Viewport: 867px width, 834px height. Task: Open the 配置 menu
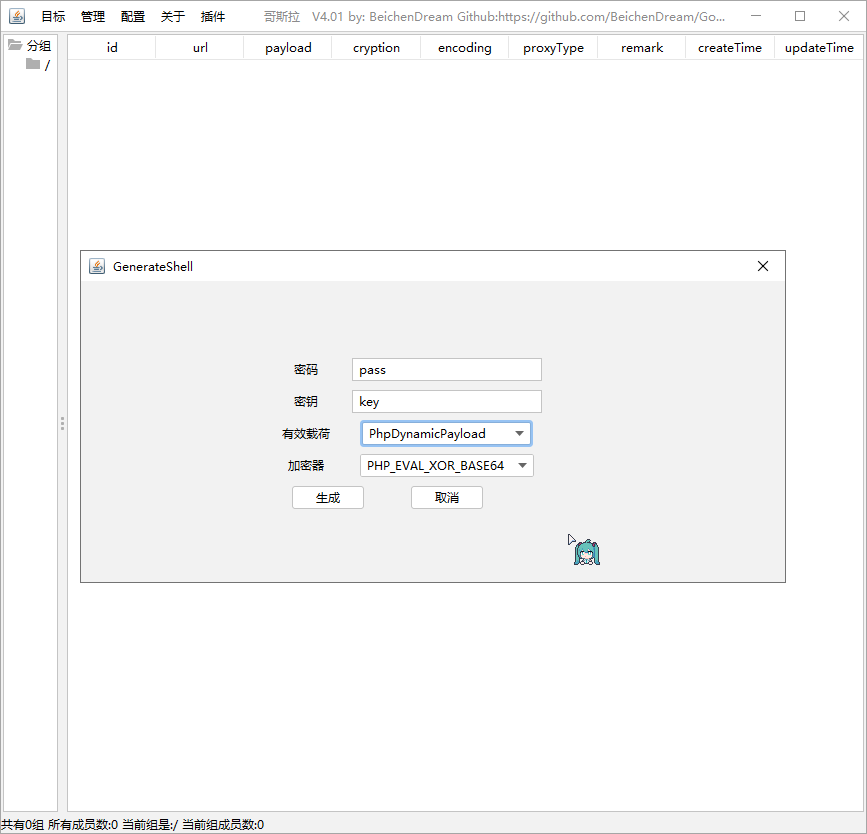coord(132,16)
